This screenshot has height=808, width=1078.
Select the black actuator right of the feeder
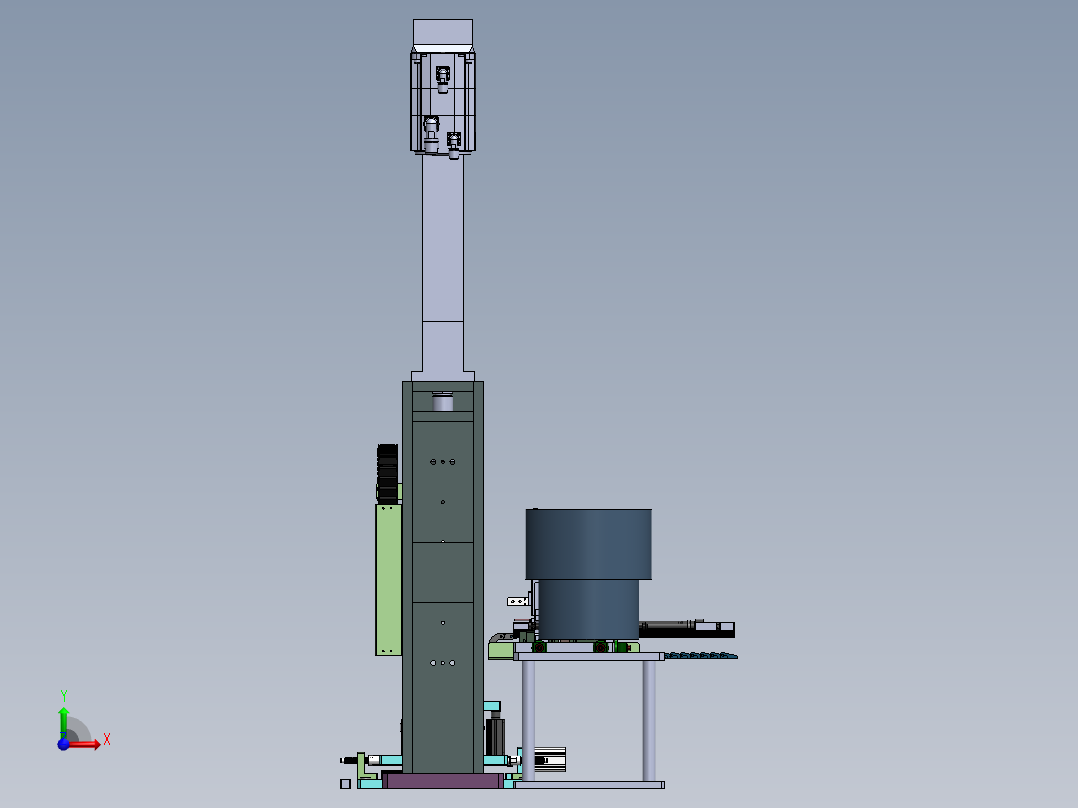click(x=686, y=629)
